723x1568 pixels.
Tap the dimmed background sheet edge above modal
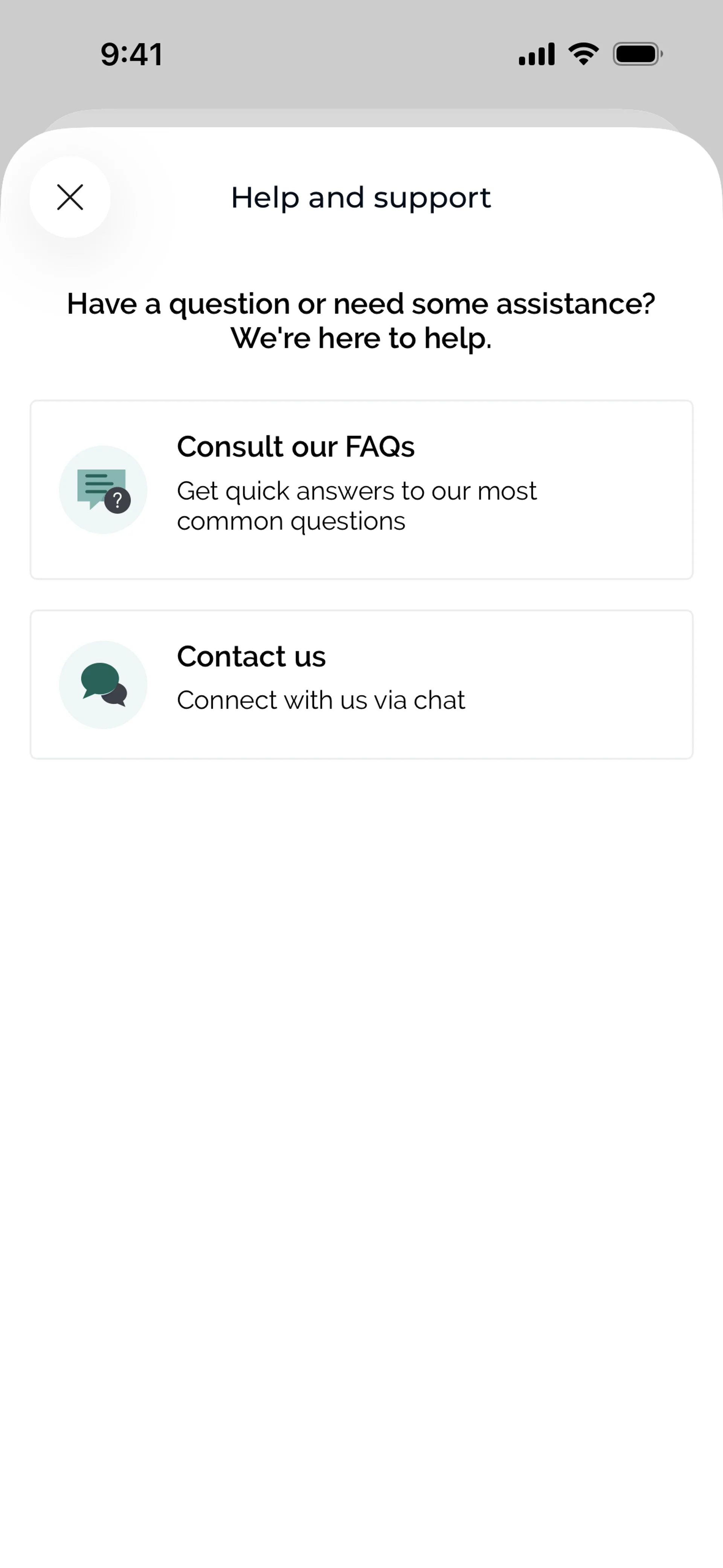pos(361,118)
